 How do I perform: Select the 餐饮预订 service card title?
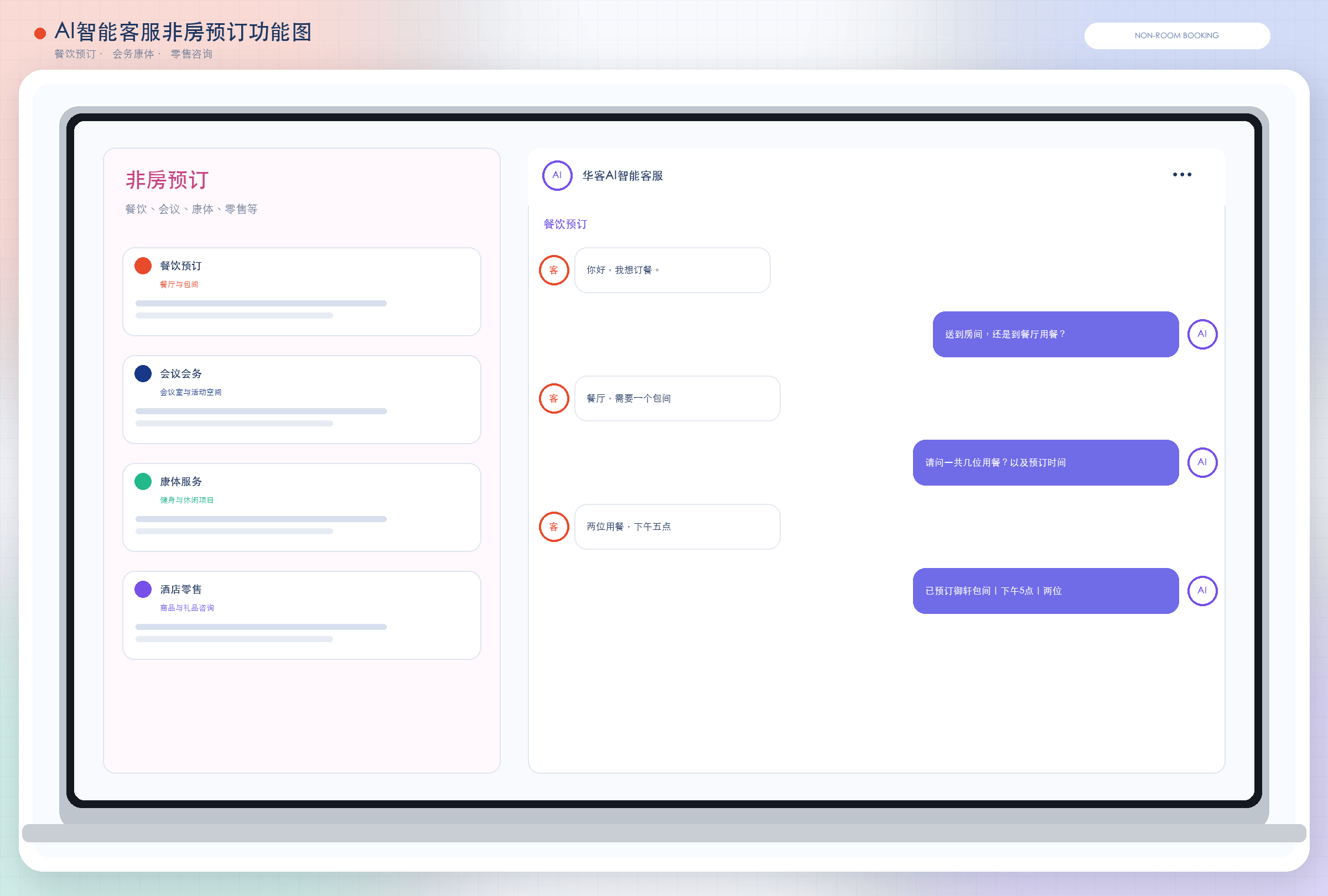(180, 265)
